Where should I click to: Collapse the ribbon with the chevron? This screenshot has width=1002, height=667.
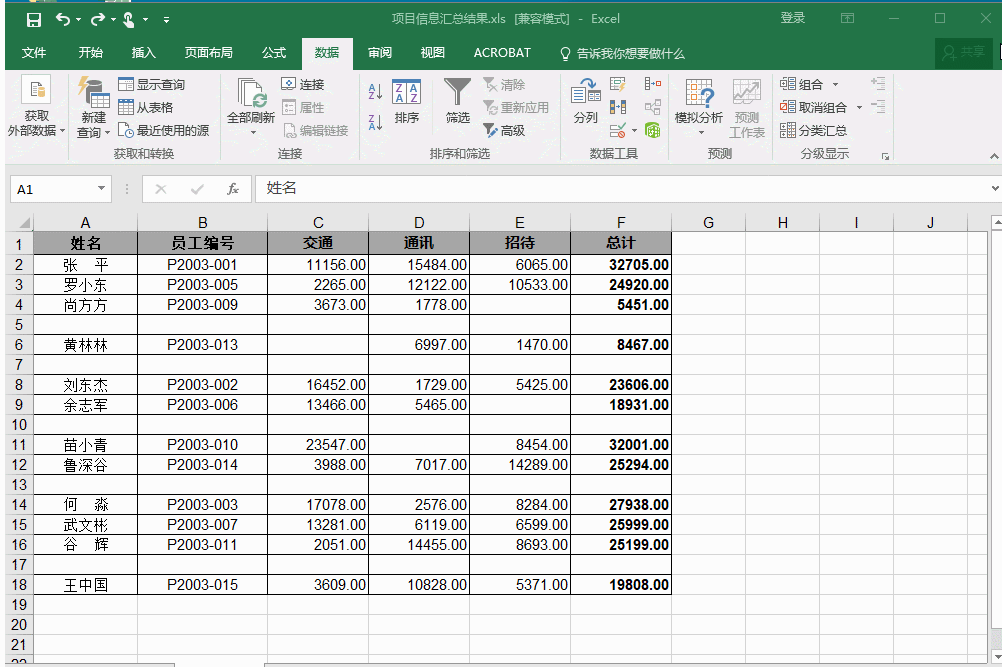(994, 156)
